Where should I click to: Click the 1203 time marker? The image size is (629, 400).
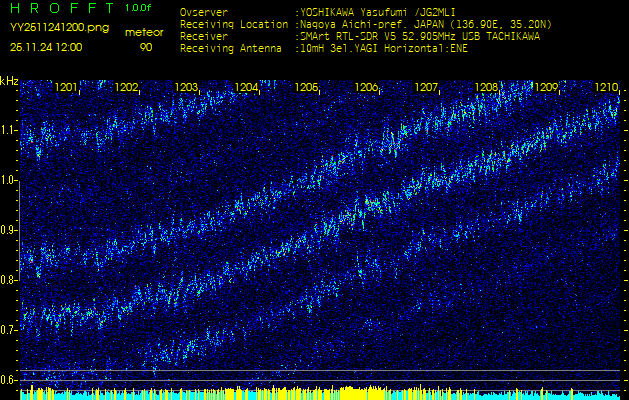pos(187,88)
